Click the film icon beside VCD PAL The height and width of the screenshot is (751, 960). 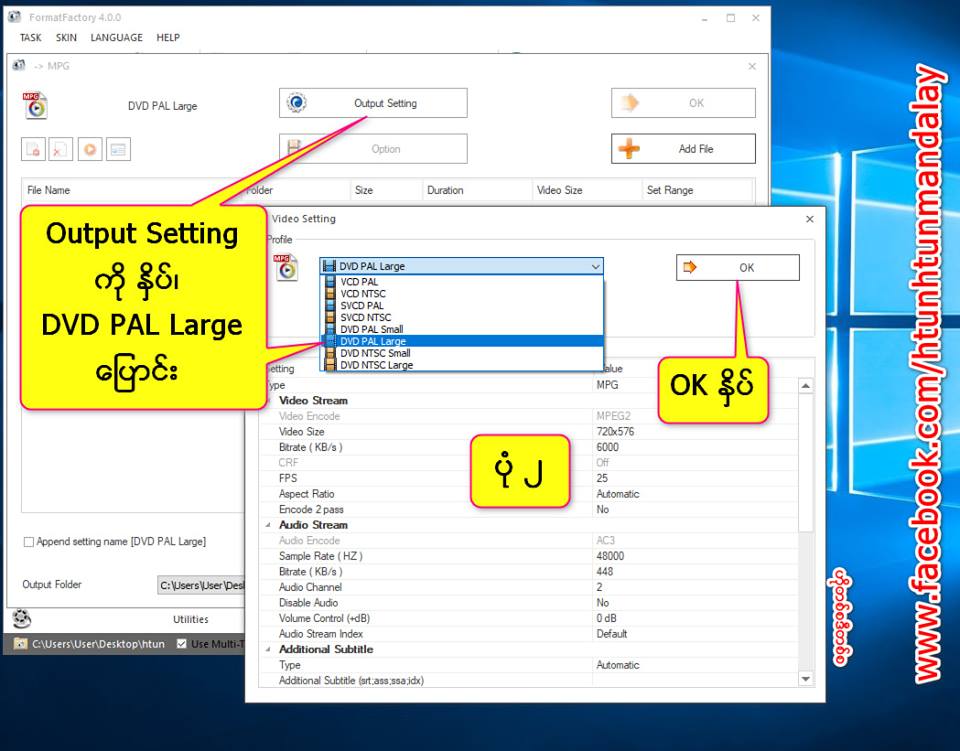331,282
